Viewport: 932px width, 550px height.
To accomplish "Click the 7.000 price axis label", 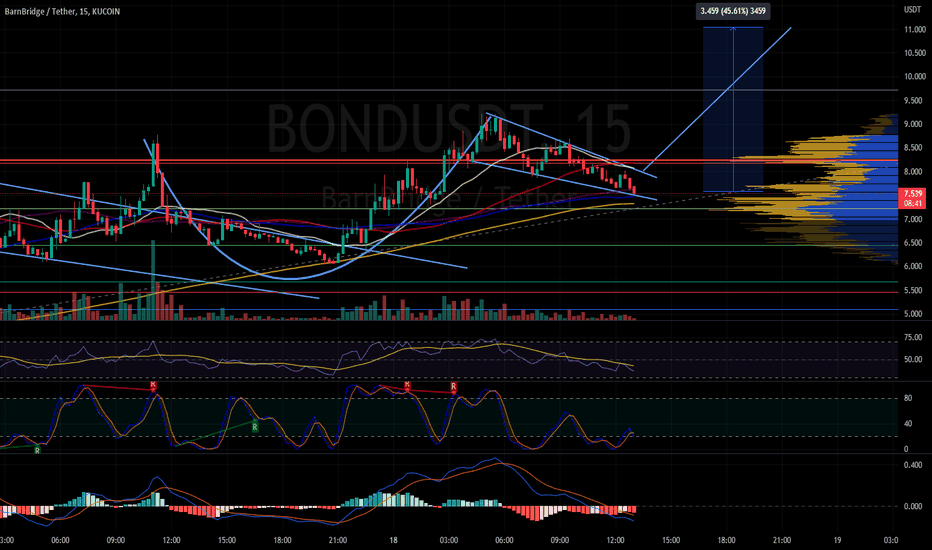I will pyautogui.click(x=914, y=219).
